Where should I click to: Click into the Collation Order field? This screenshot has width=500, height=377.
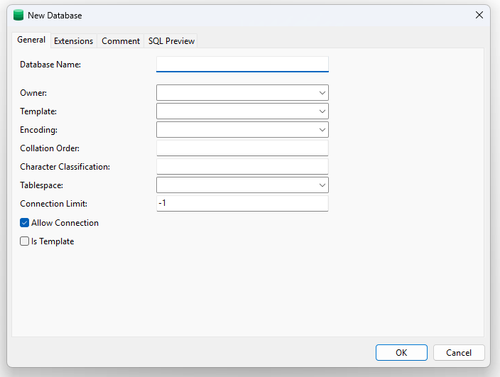[x=242, y=148]
